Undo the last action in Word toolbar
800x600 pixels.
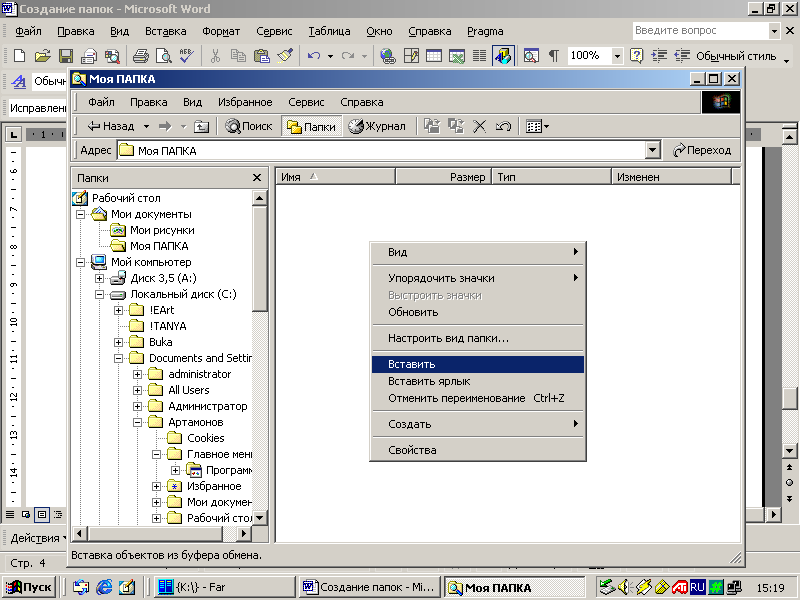[x=314, y=56]
